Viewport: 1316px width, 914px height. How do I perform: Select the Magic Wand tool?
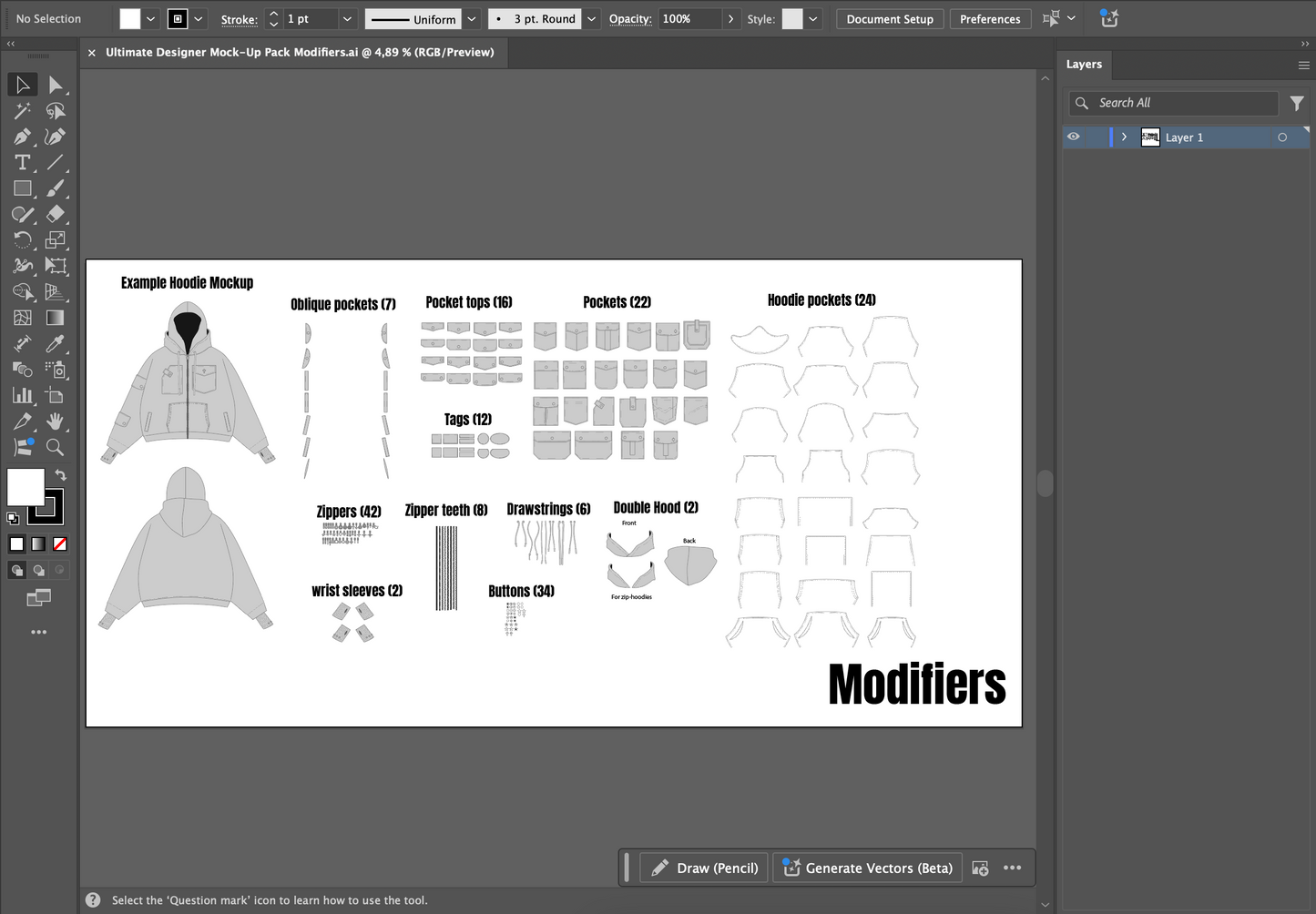(22, 111)
